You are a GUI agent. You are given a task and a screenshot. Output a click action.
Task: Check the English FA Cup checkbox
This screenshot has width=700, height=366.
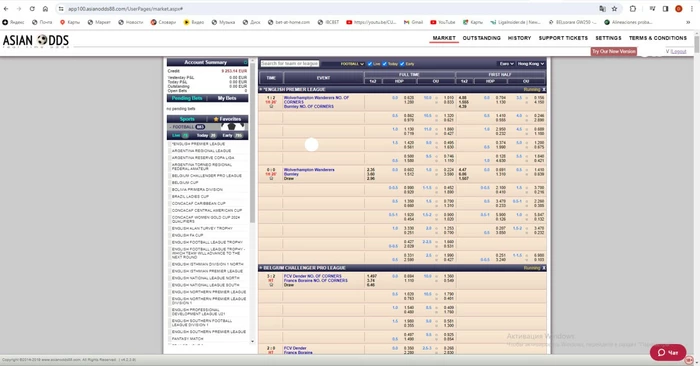click(170, 235)
